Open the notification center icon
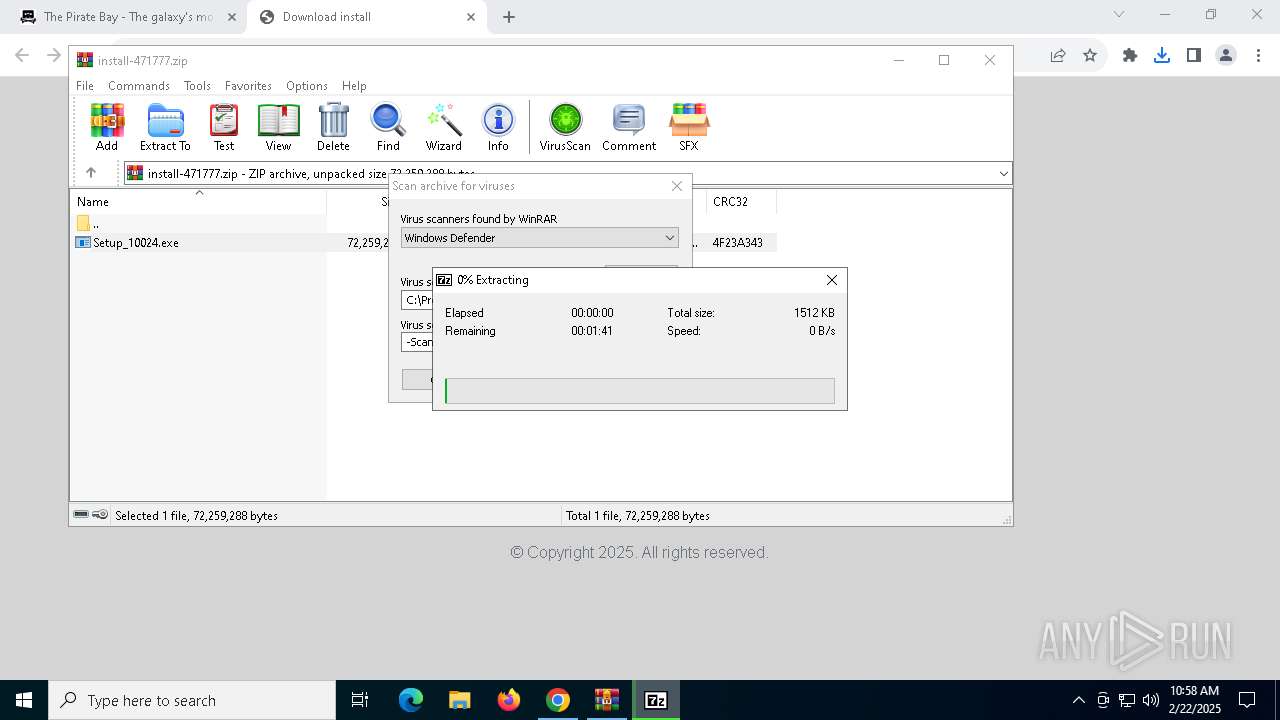This screenshot has width=1280, height=720. tap(1247, 700)
